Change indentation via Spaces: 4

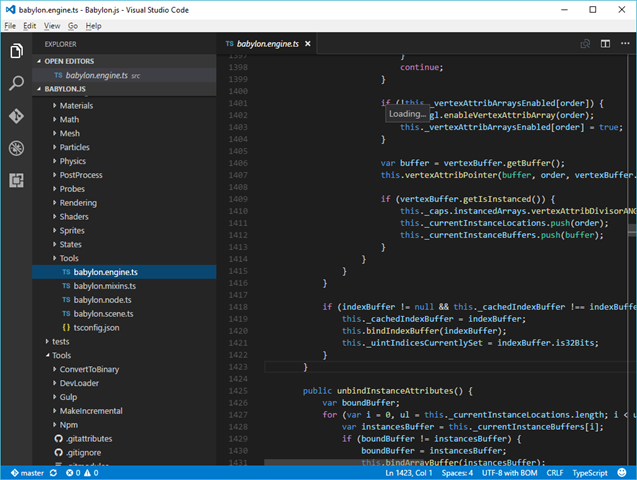[x=457, y=473]
